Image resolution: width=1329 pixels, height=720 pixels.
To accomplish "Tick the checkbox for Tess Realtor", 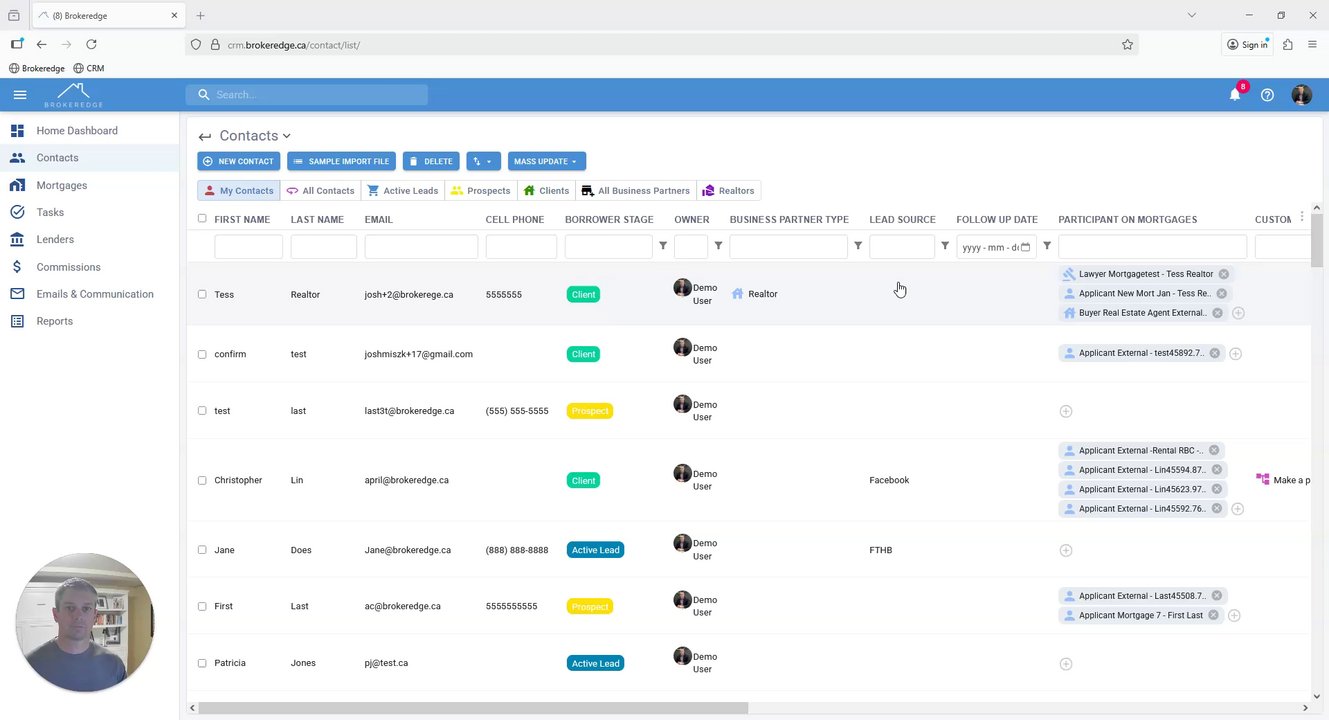I will pos(202,294).
